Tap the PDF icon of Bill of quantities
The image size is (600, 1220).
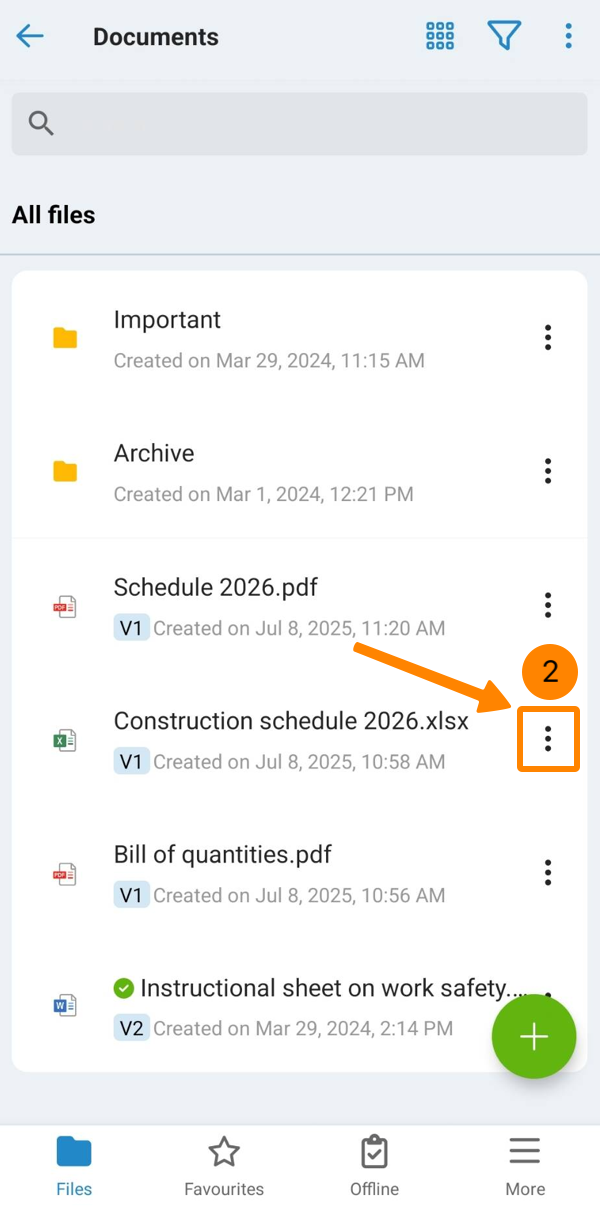coord(65,873)
